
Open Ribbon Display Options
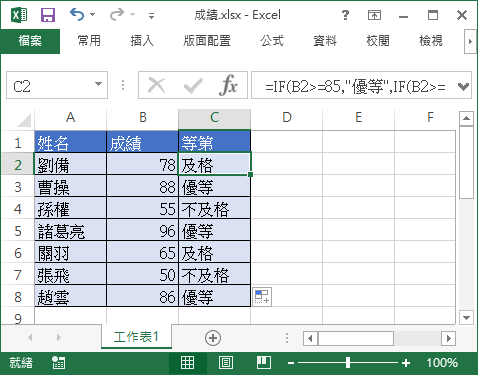tap(374, 15)
